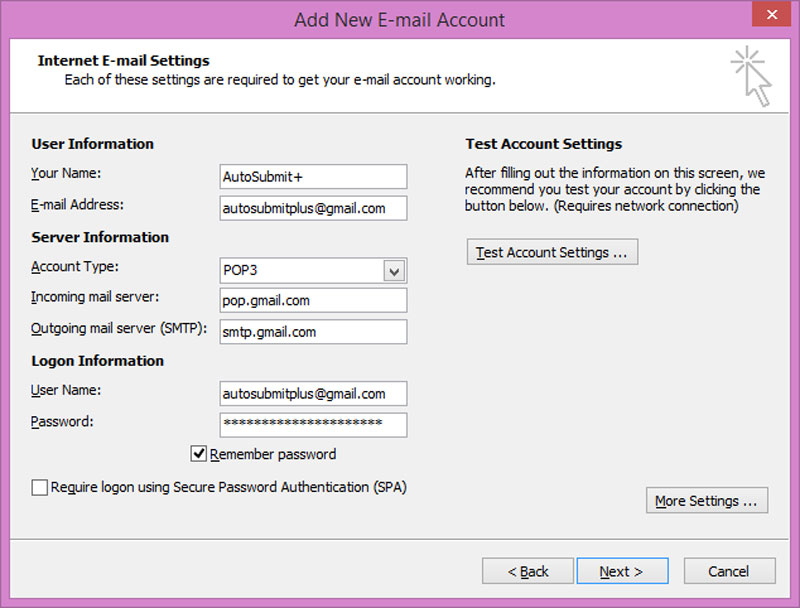Proceed with the Next button
Screen dimensions: 800x608
point(622,571)
